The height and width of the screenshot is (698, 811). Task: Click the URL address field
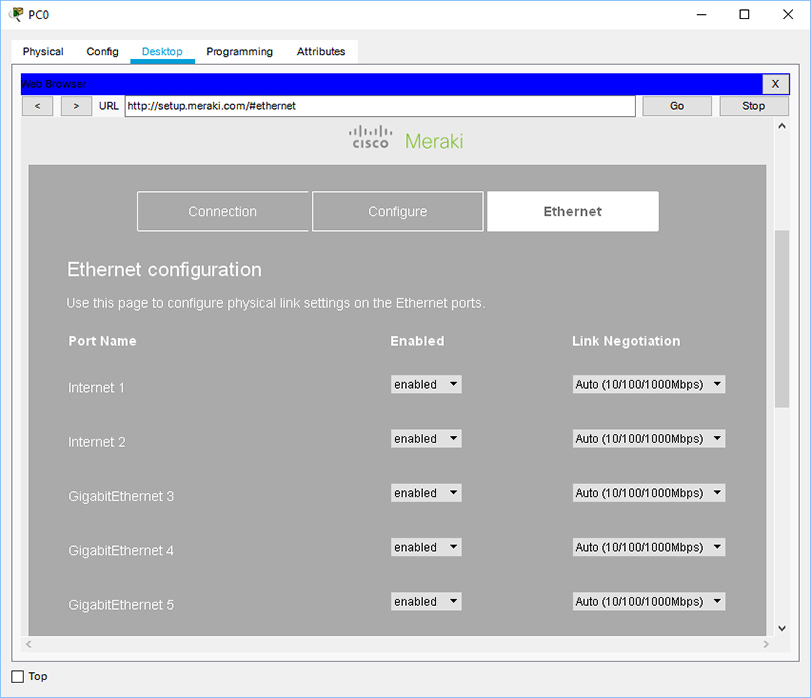pyautogui.click(x=380, y=106)
